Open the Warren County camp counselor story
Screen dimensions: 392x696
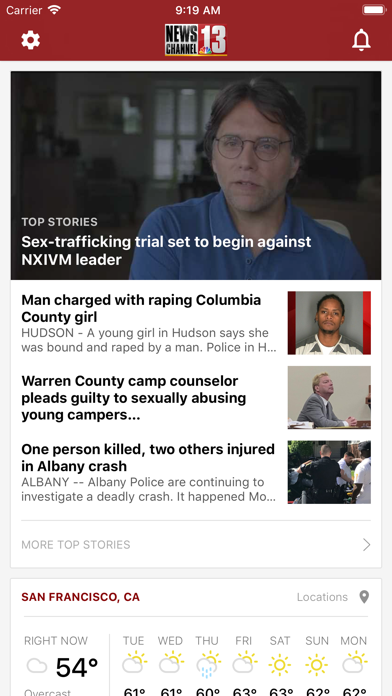[134, 398]
